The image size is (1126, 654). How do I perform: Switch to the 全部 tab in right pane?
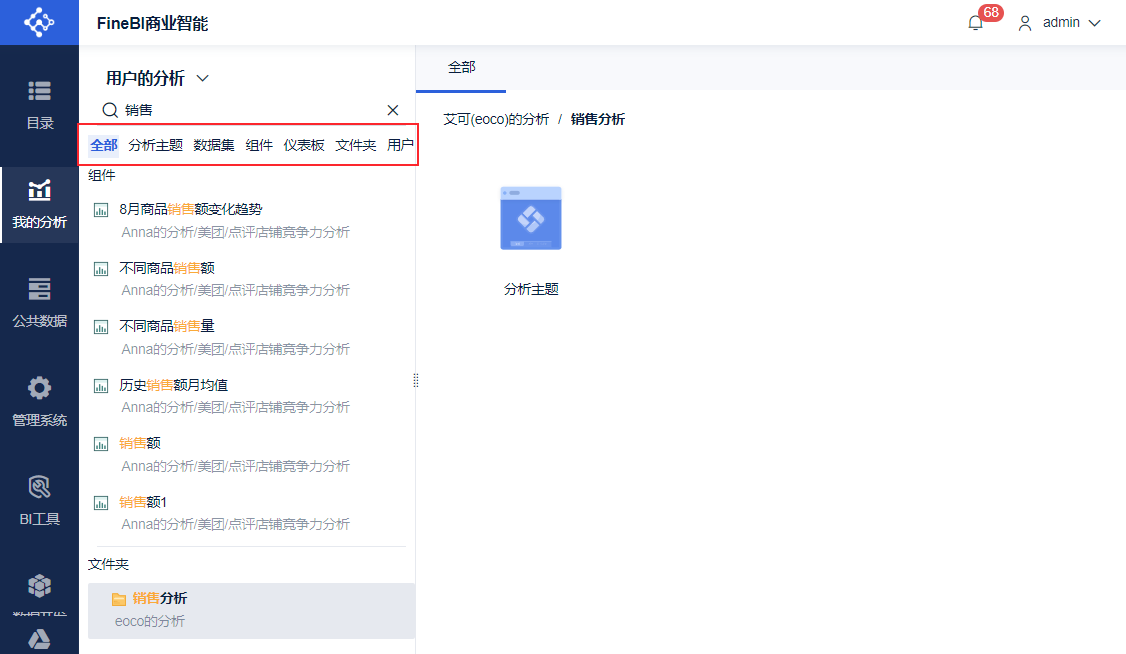coord(462,67)
